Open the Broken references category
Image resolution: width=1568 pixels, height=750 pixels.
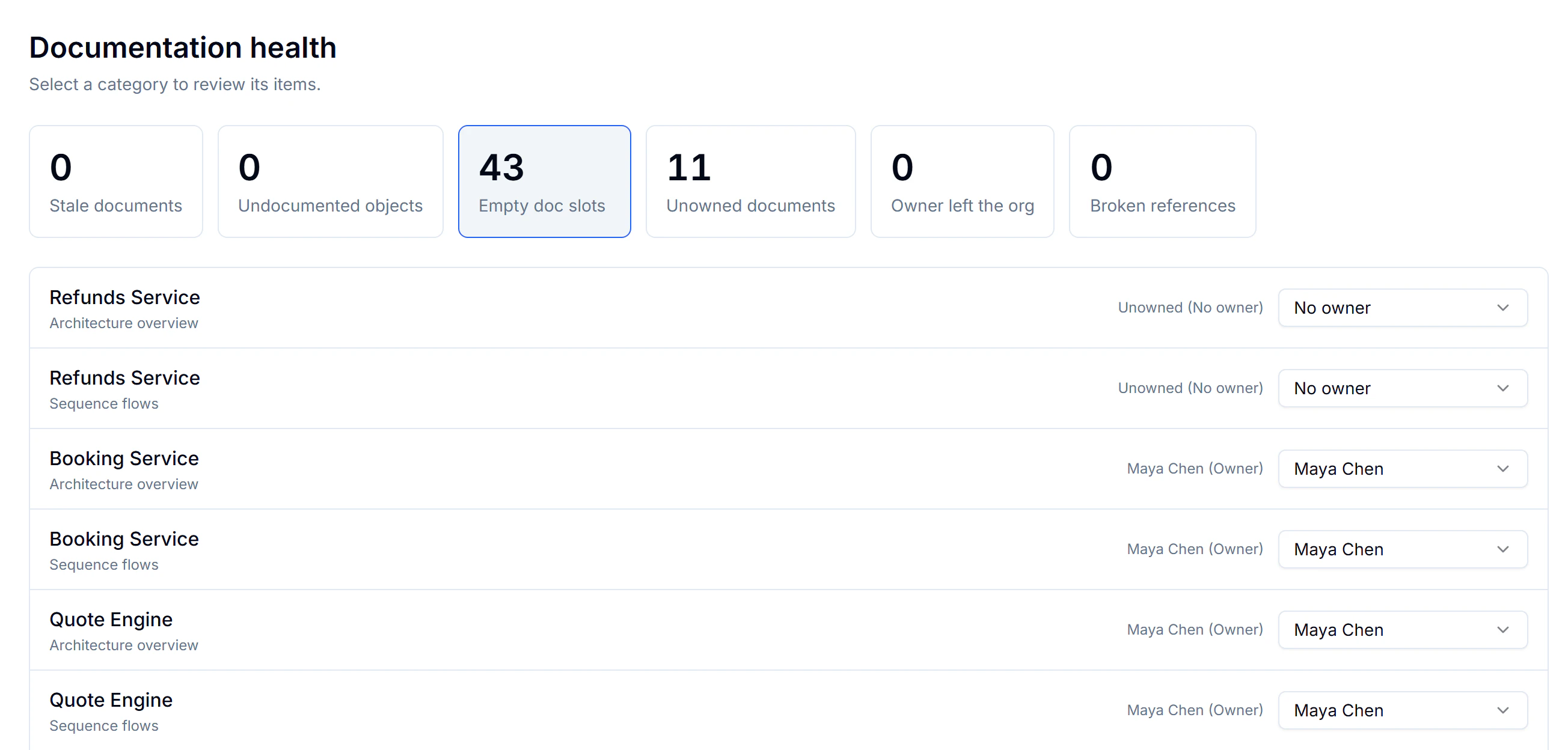[x=1163, y=181]
